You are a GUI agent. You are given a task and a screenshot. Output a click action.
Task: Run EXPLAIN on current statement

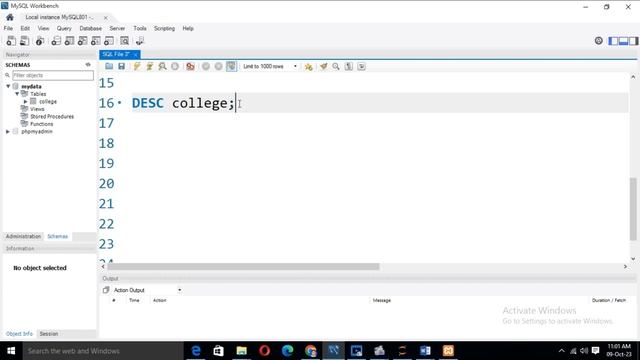[x=162, y=66]
